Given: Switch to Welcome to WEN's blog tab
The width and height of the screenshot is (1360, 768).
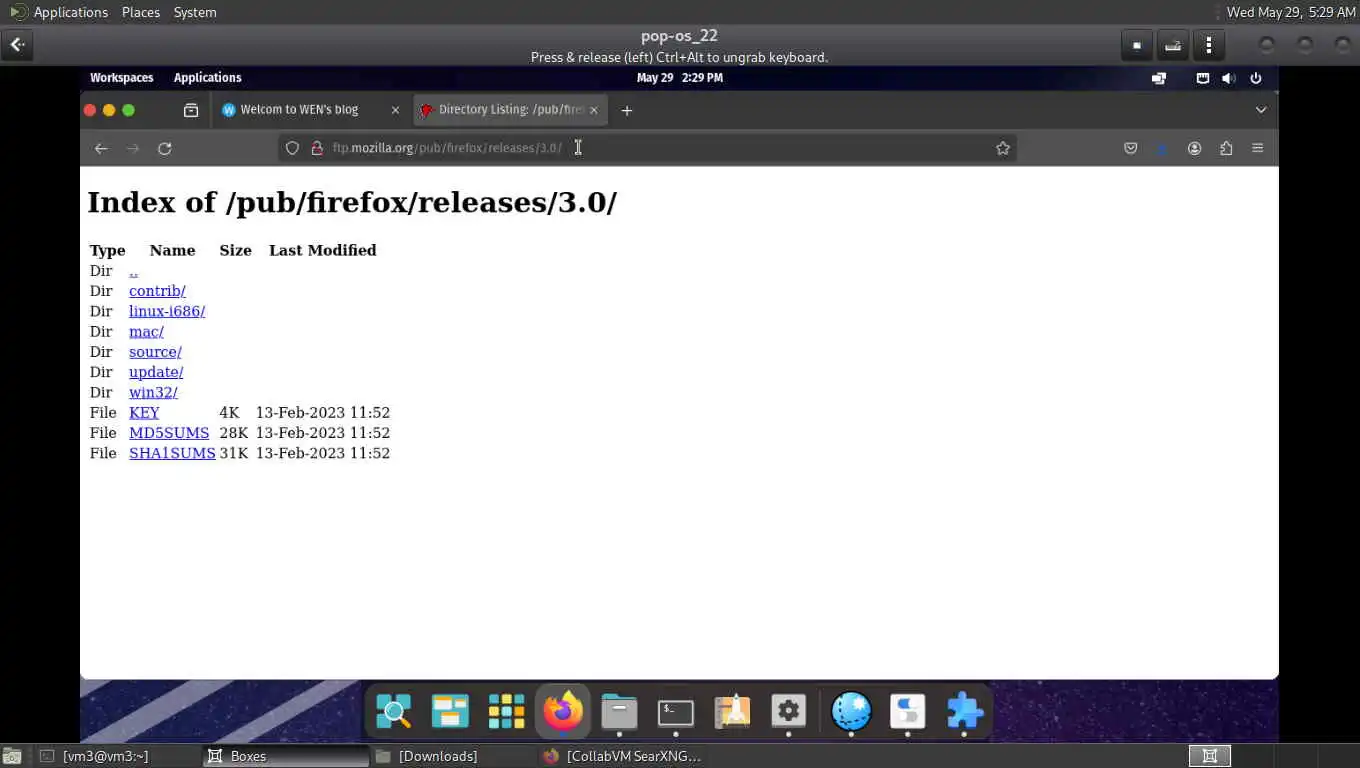Looking at the screenshot, I should (309, 110).
